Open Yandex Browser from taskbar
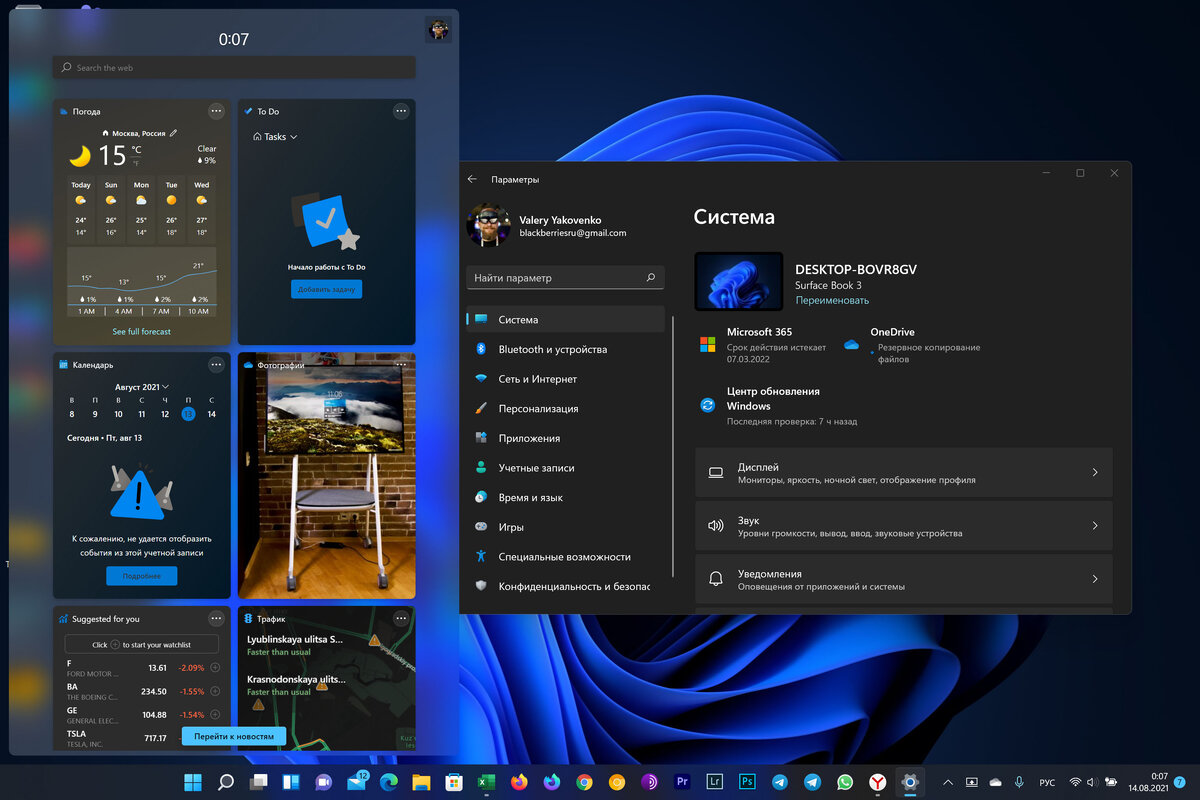 click(876, 782)
